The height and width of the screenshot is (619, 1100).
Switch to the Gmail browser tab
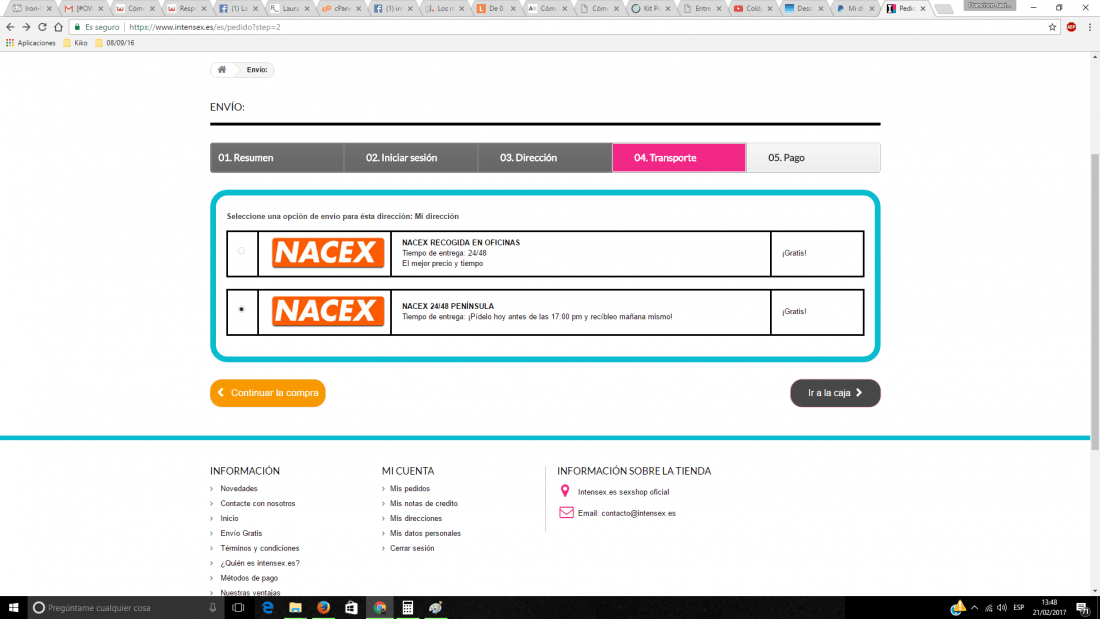[x=83, y=8]
